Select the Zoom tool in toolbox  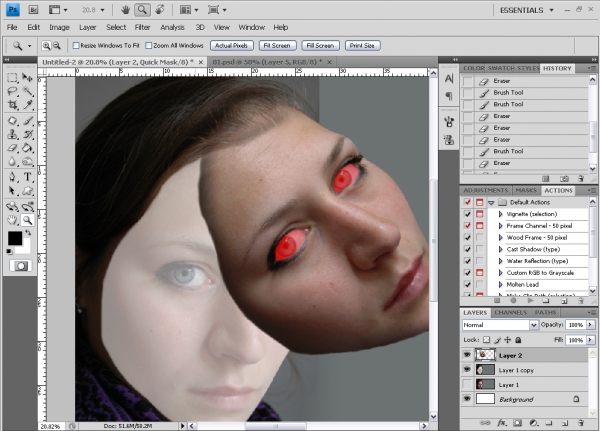click(27, 220)
